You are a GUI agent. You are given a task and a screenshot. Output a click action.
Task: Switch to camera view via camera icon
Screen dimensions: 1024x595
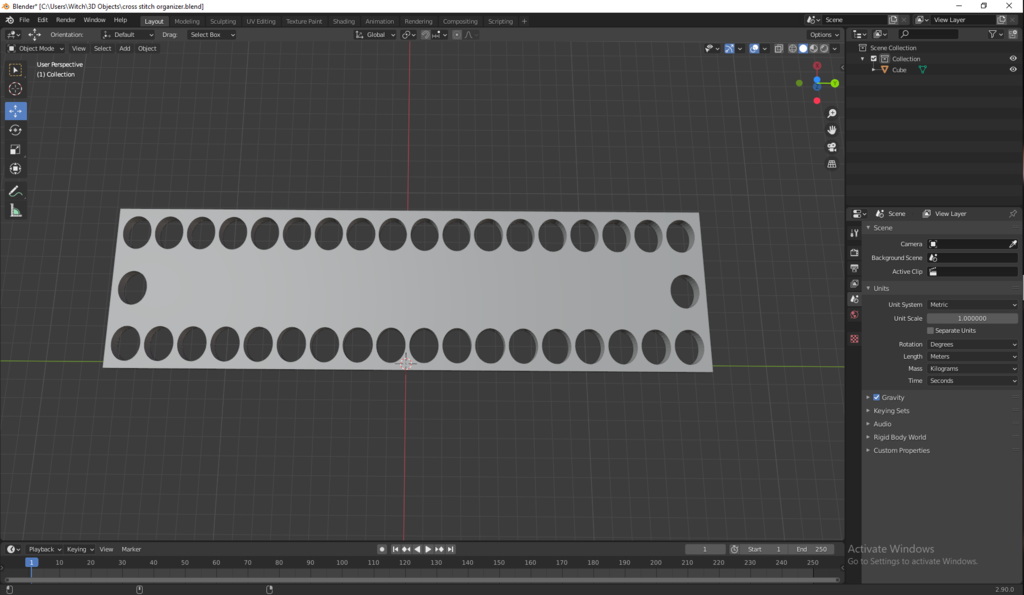click(x=831, y=147)
